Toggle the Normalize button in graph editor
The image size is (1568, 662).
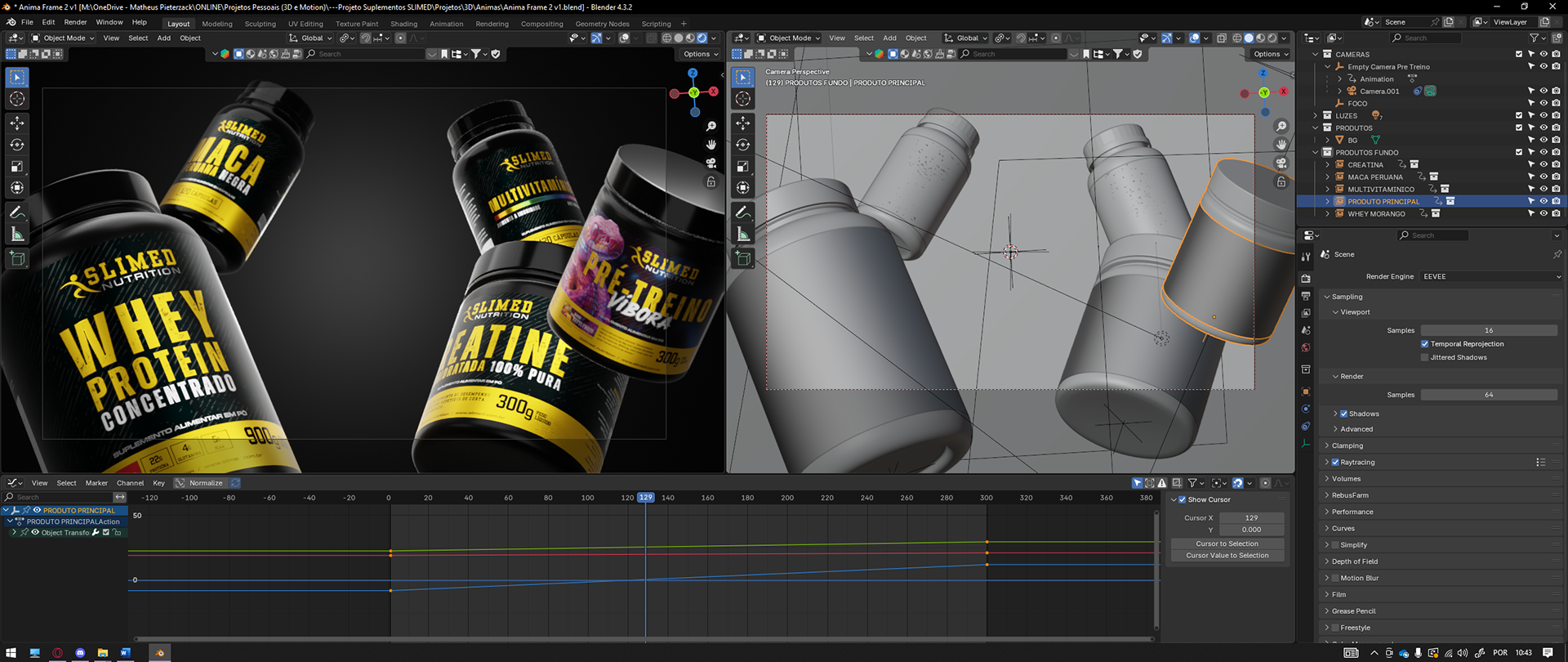point(200,483)
